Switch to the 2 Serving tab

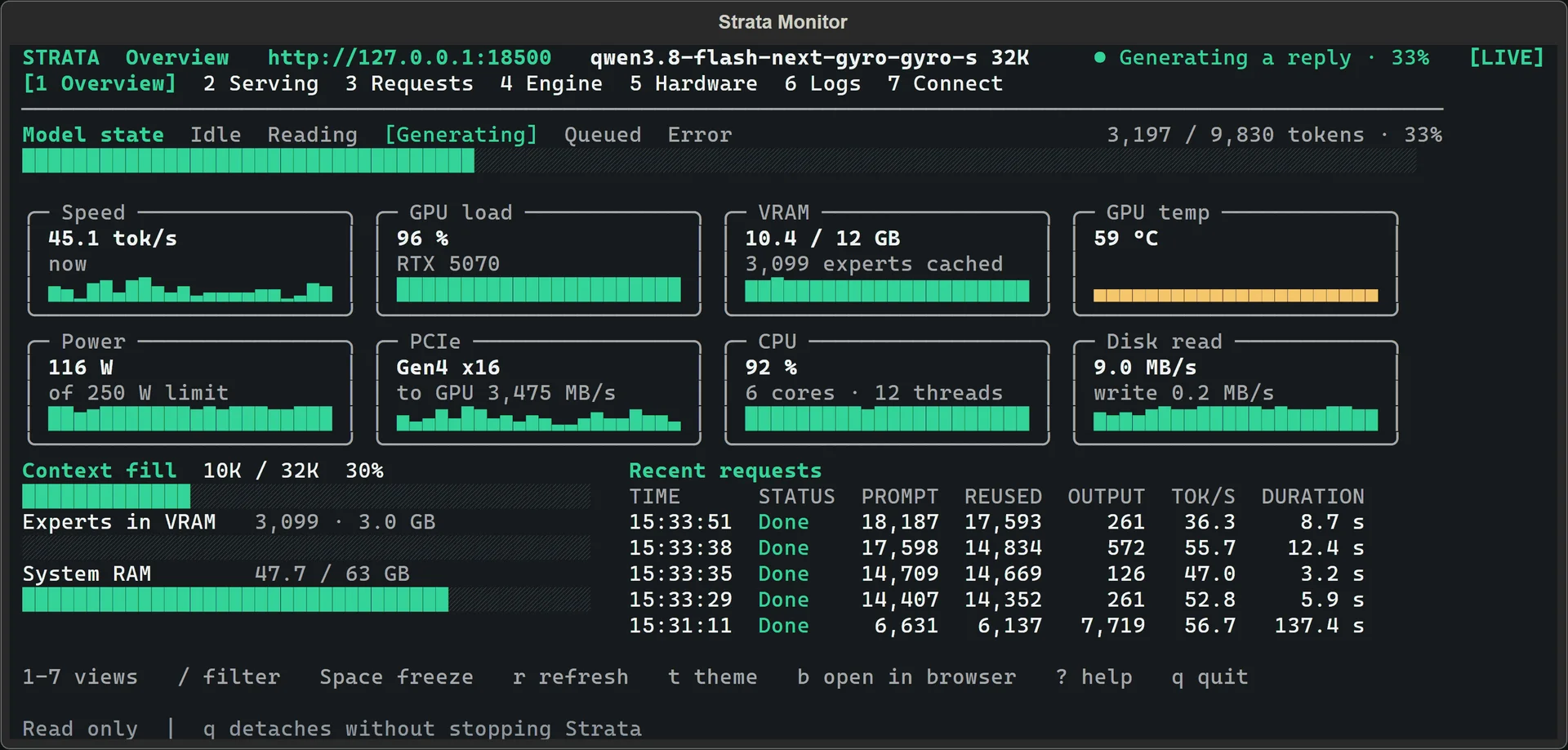point(261,83)
